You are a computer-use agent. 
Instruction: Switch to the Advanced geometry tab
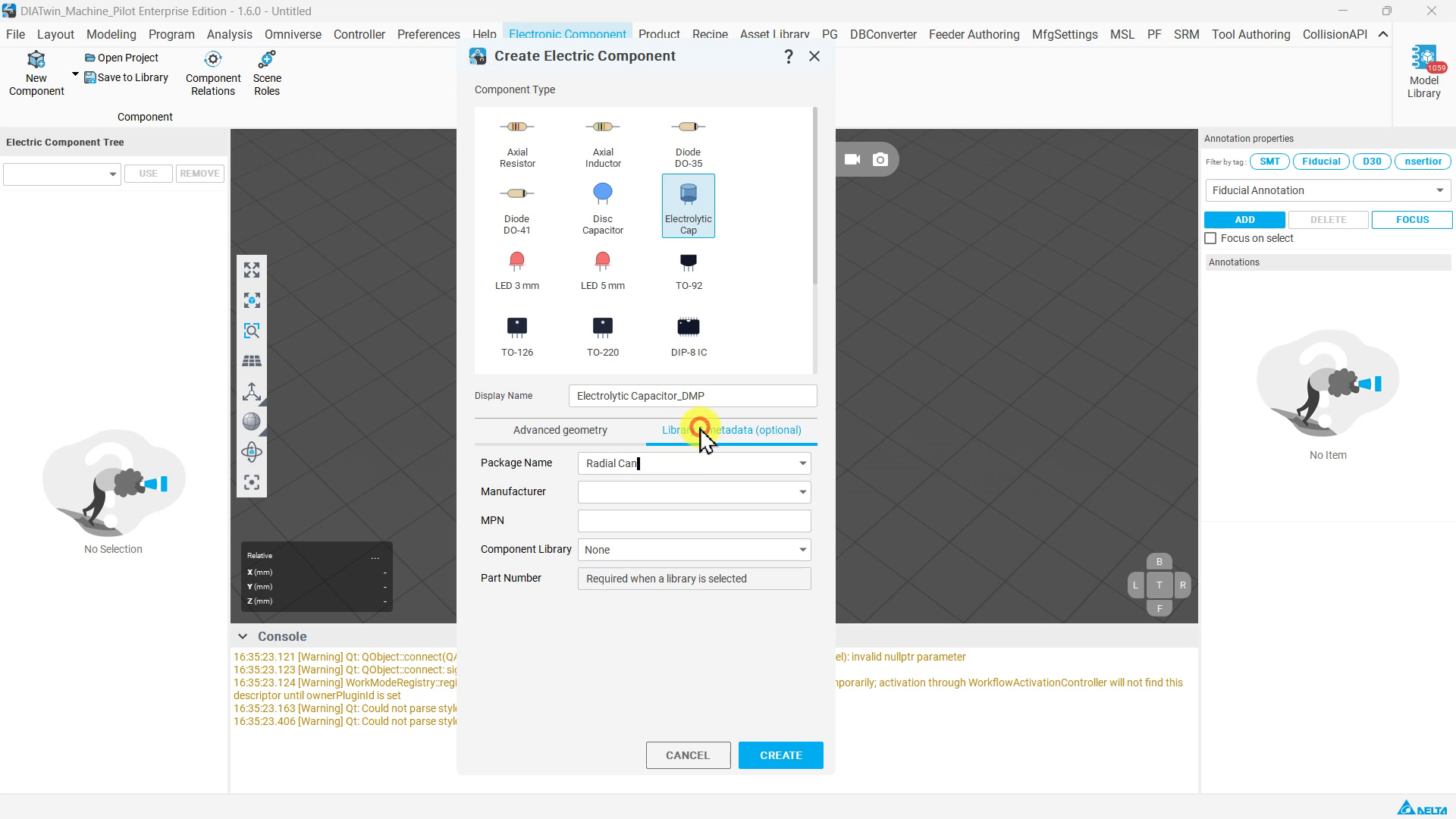pyautogui.click(x=560, y=430)
